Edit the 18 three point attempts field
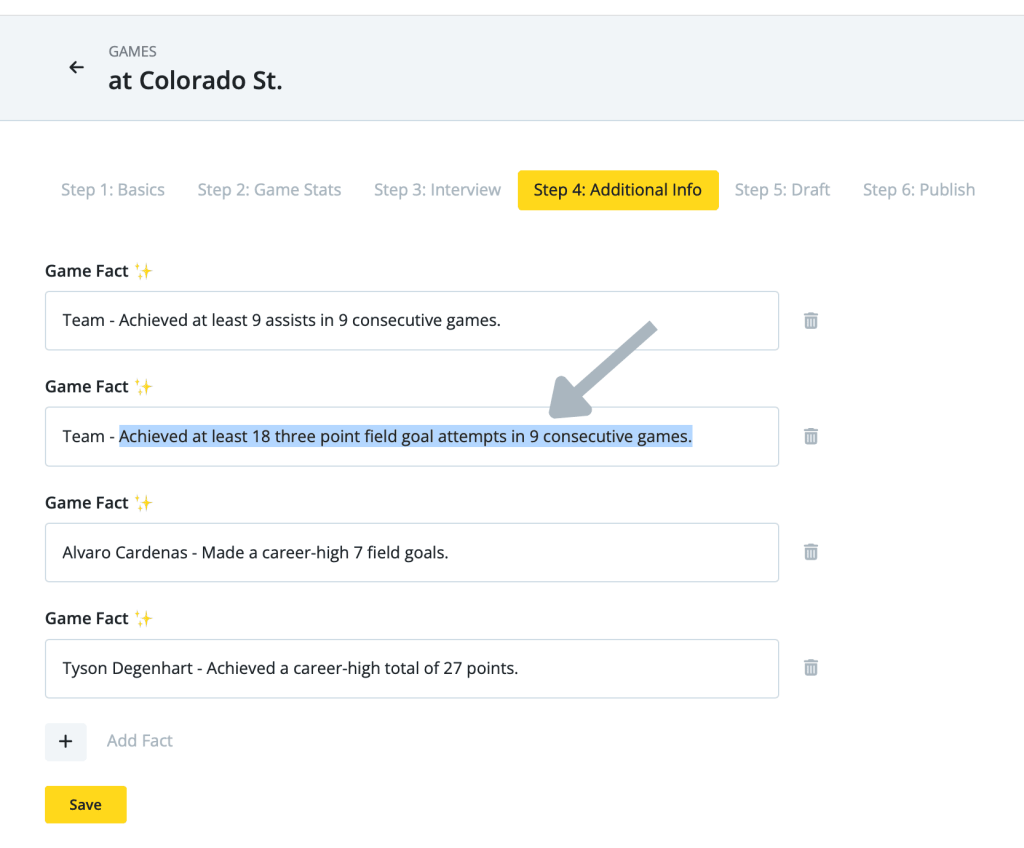The image size is (1024, 848). pyautogui.click(x=412, y=436)
